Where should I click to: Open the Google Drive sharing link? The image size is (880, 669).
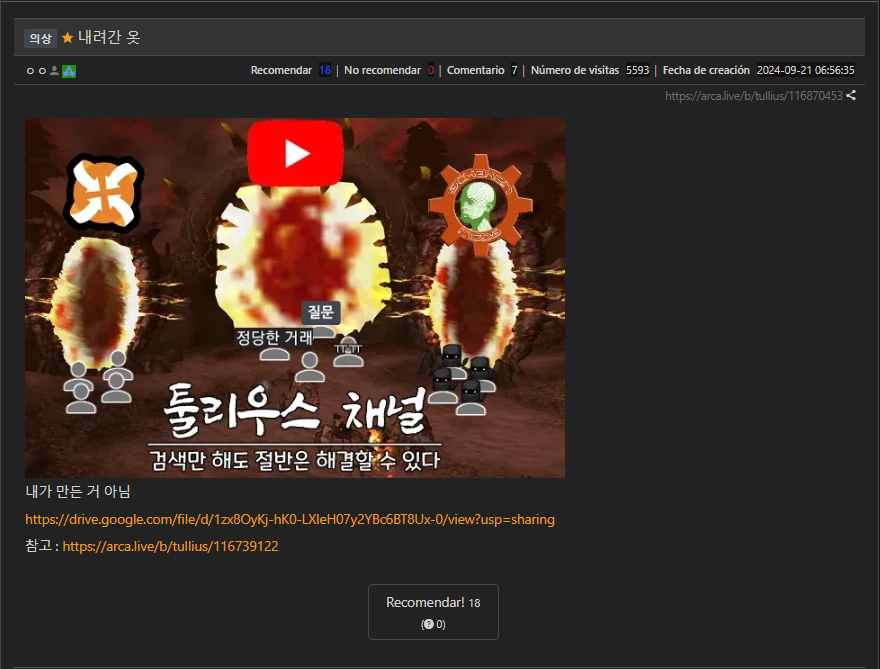click(x=290, y=519)
